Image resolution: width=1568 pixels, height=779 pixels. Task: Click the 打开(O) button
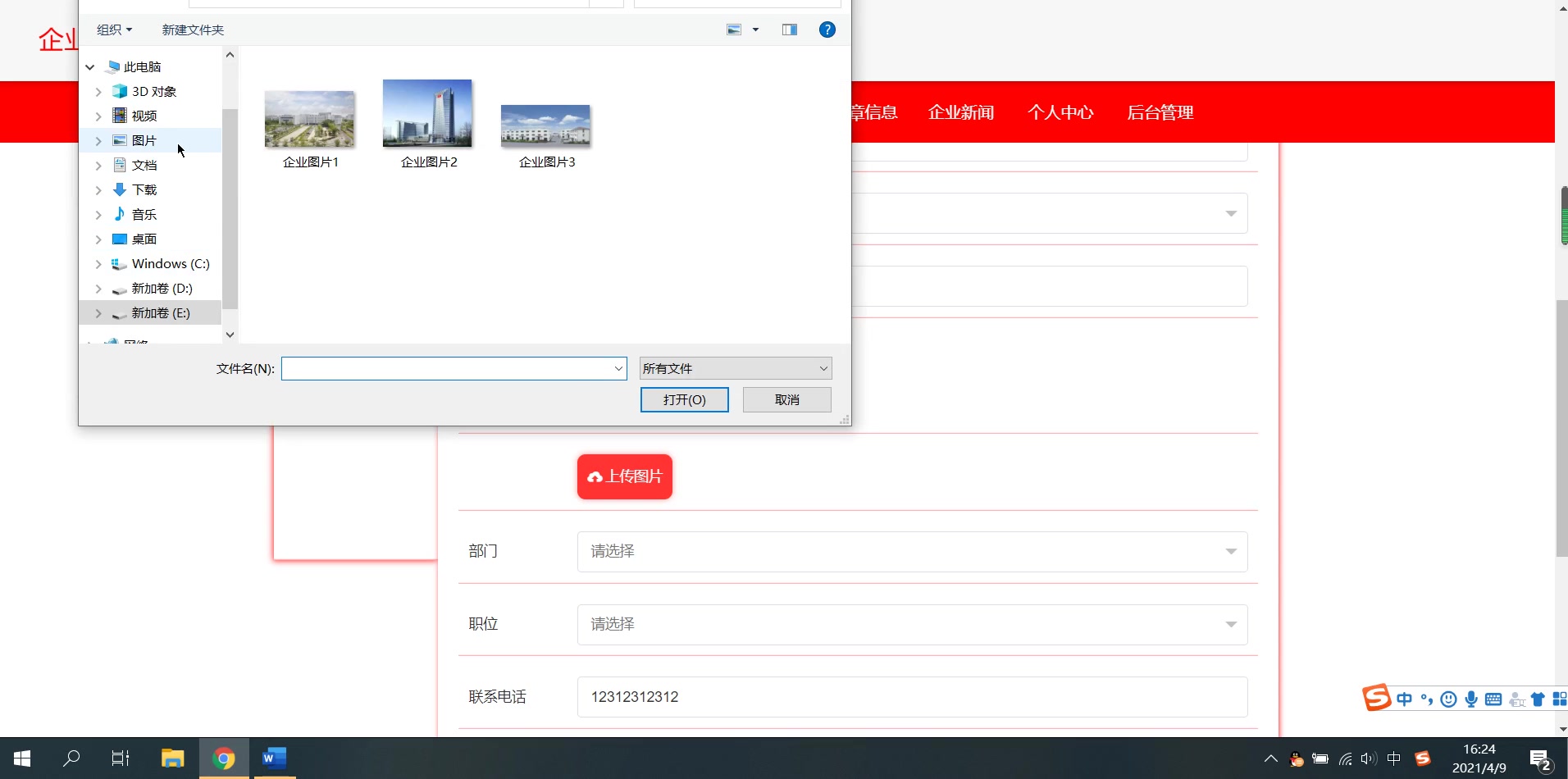[x=685, y=399]
